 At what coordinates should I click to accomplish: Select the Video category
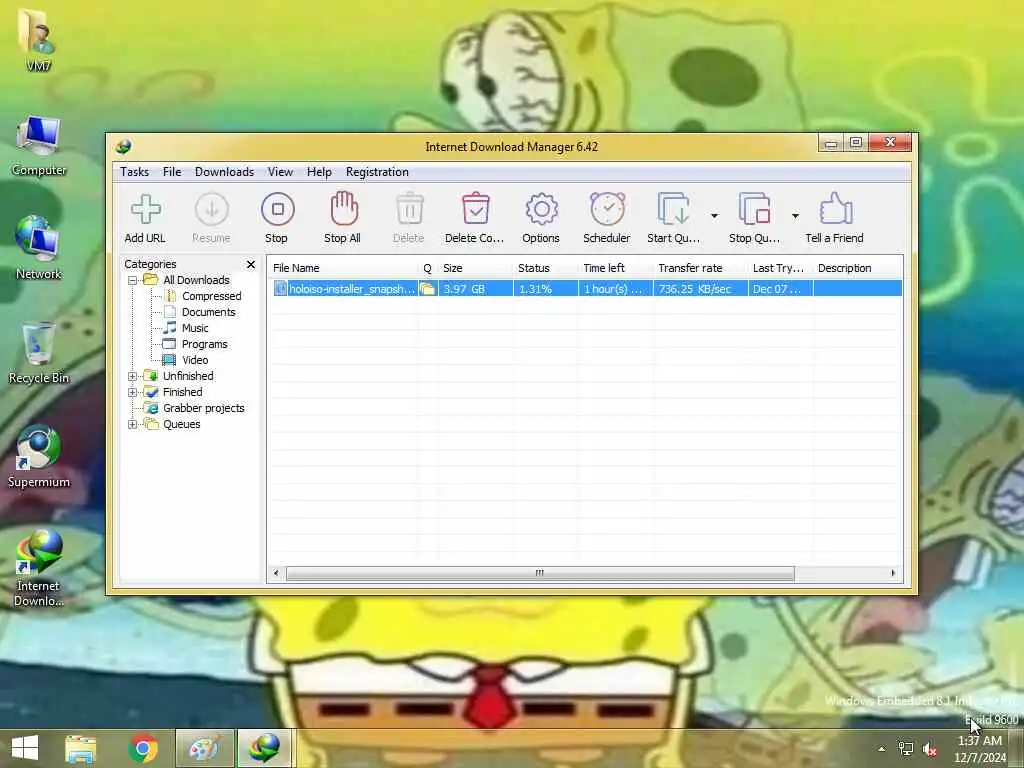coord(195,360)
